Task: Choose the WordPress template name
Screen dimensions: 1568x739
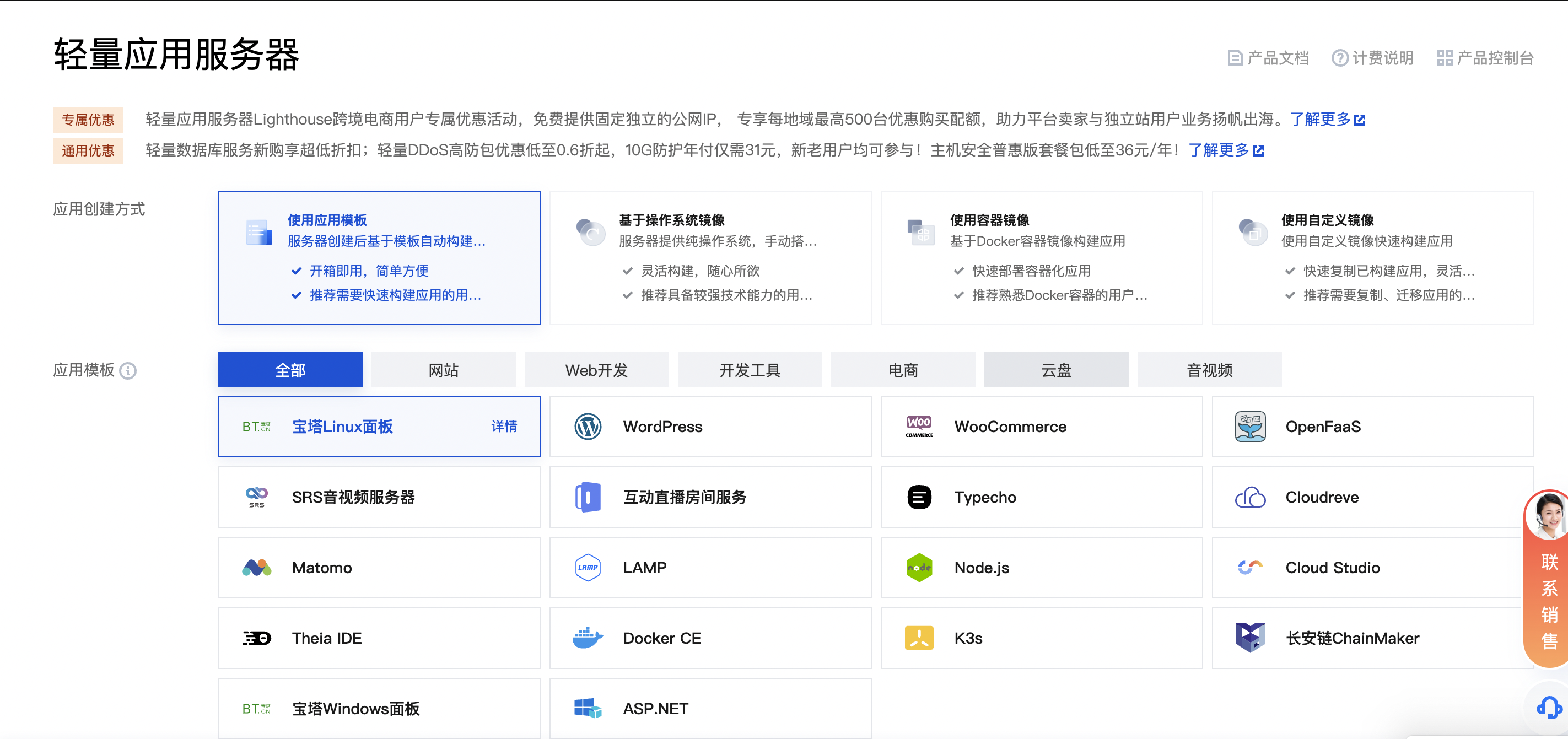Action: click(662, 427)
